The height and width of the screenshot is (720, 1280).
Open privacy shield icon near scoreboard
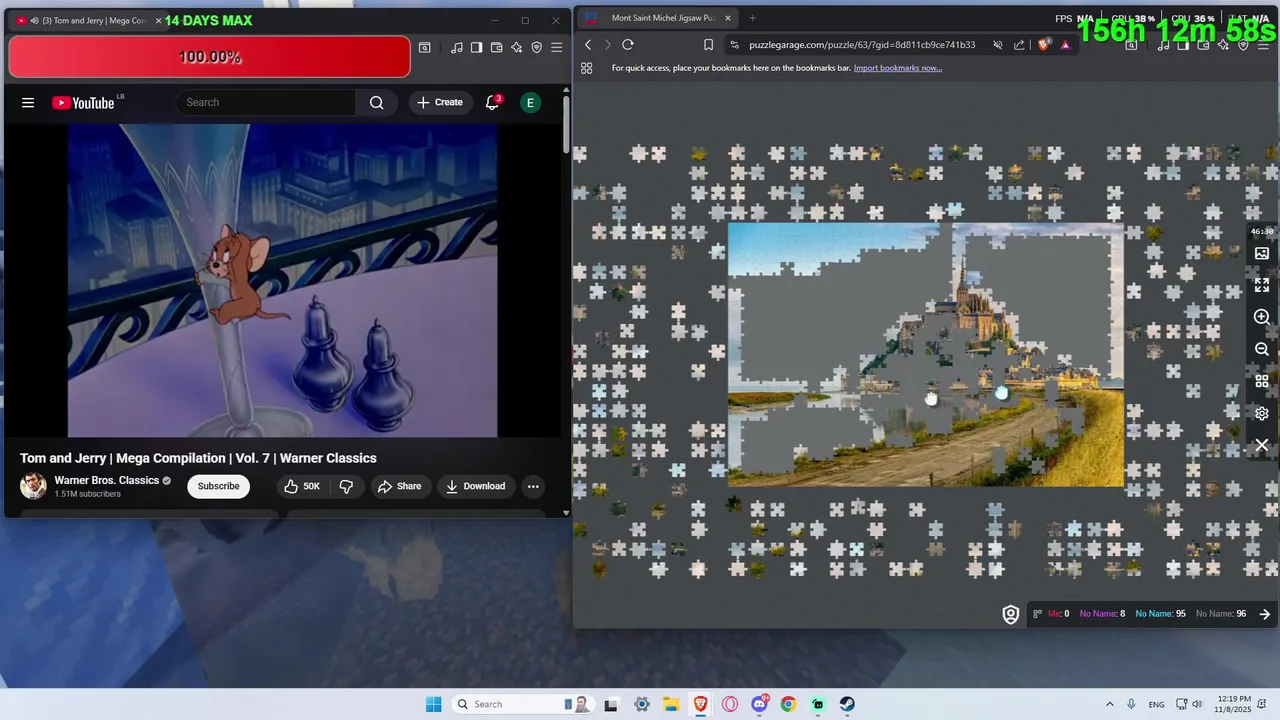coord(1011,614)
